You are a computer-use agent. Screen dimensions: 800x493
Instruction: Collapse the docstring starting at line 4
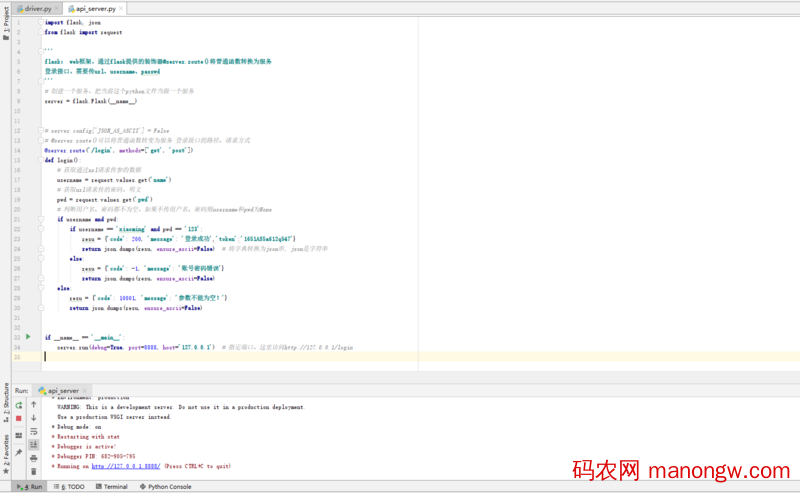pos(41,52)
